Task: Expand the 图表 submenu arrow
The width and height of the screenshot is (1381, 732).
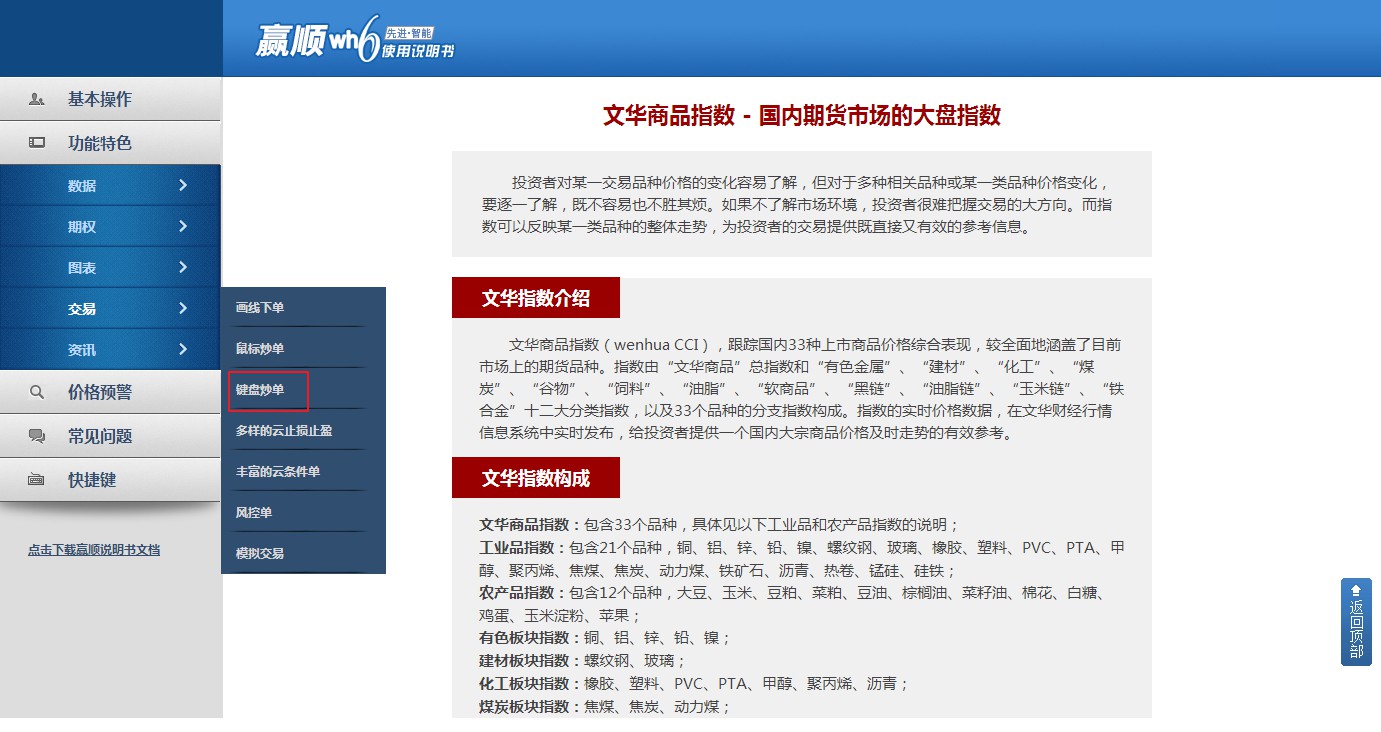Action: coord(183,267)
